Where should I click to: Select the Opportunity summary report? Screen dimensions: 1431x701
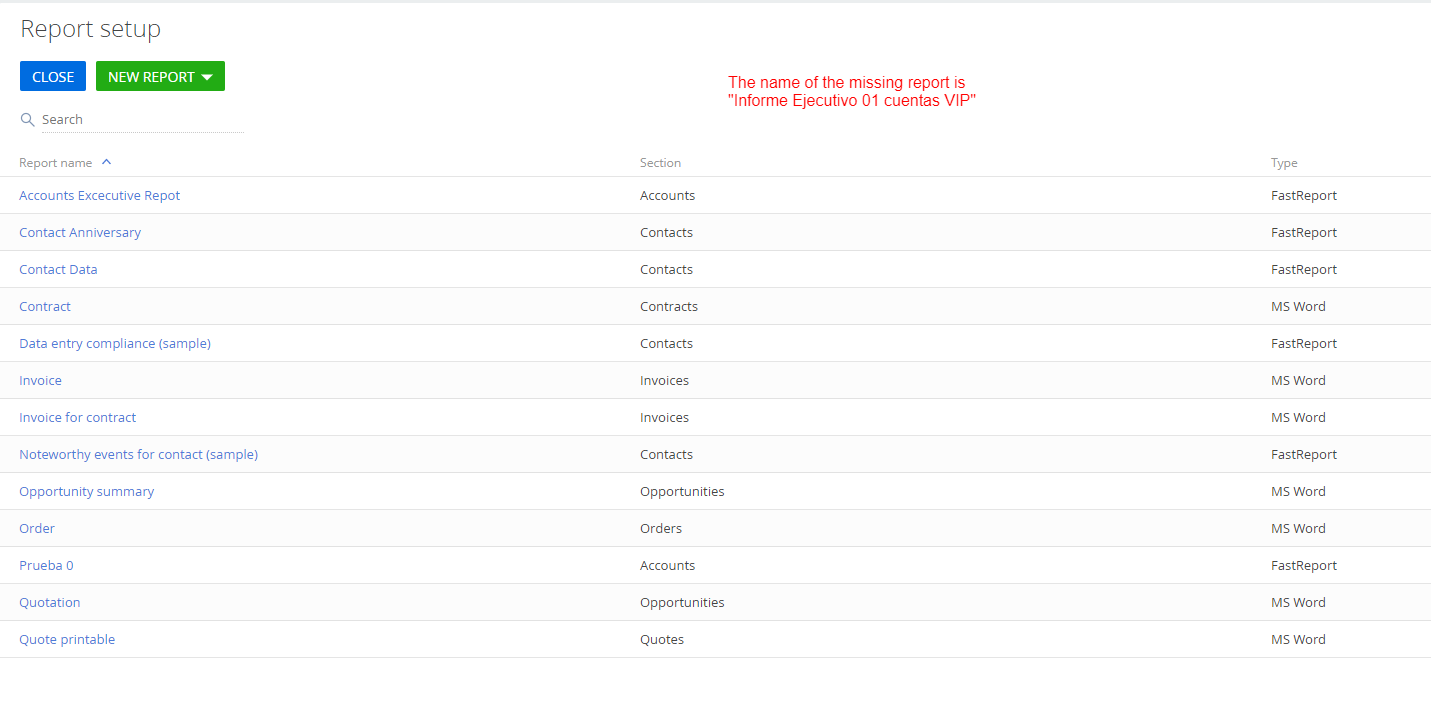86,491
